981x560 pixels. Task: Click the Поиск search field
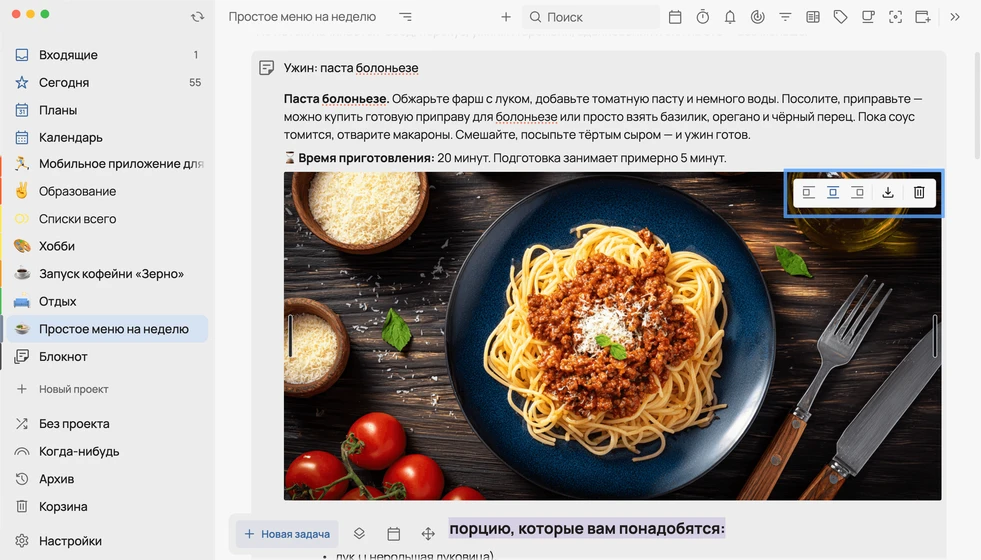tap(591, 17)
